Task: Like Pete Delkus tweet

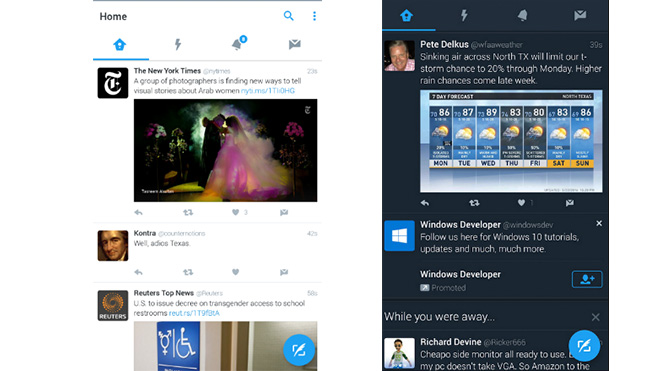Action: (521, 203)
